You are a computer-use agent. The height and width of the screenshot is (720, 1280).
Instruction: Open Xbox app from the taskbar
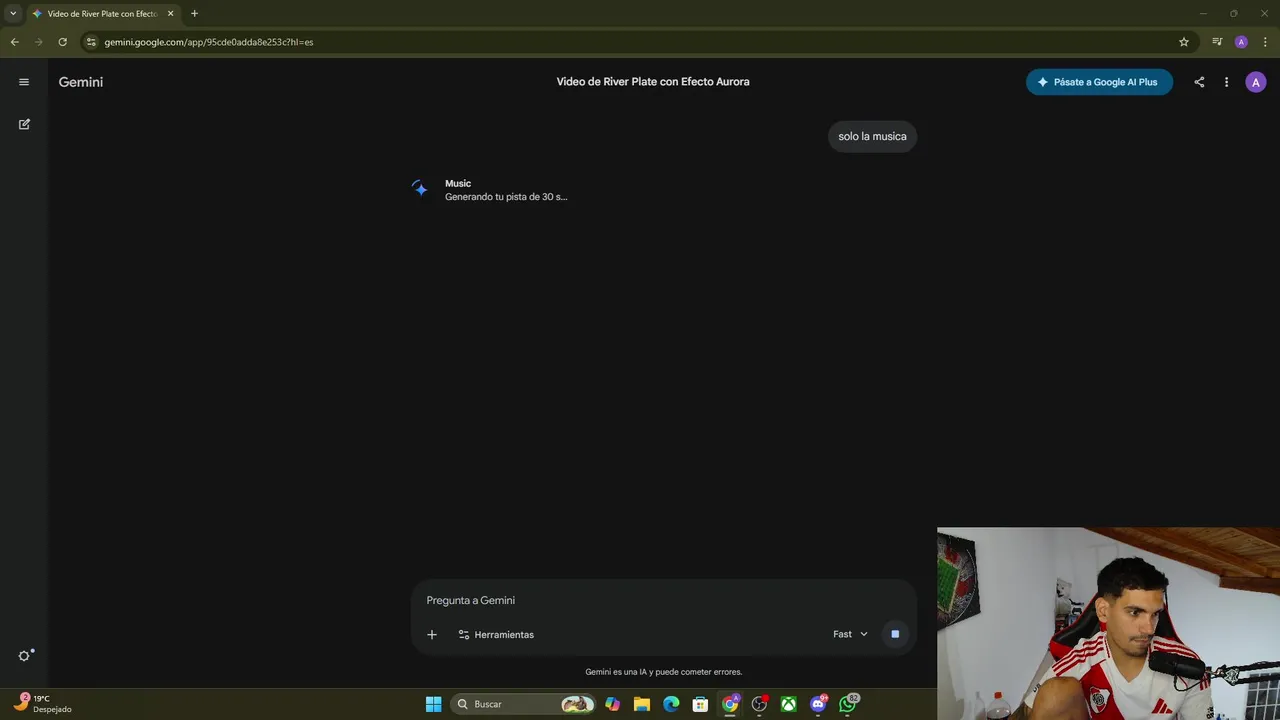[x=789, y=704]
